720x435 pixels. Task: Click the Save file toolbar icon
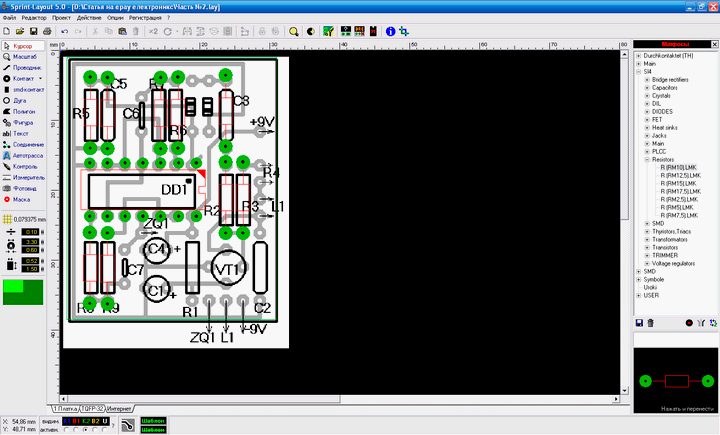click(33, 31)
